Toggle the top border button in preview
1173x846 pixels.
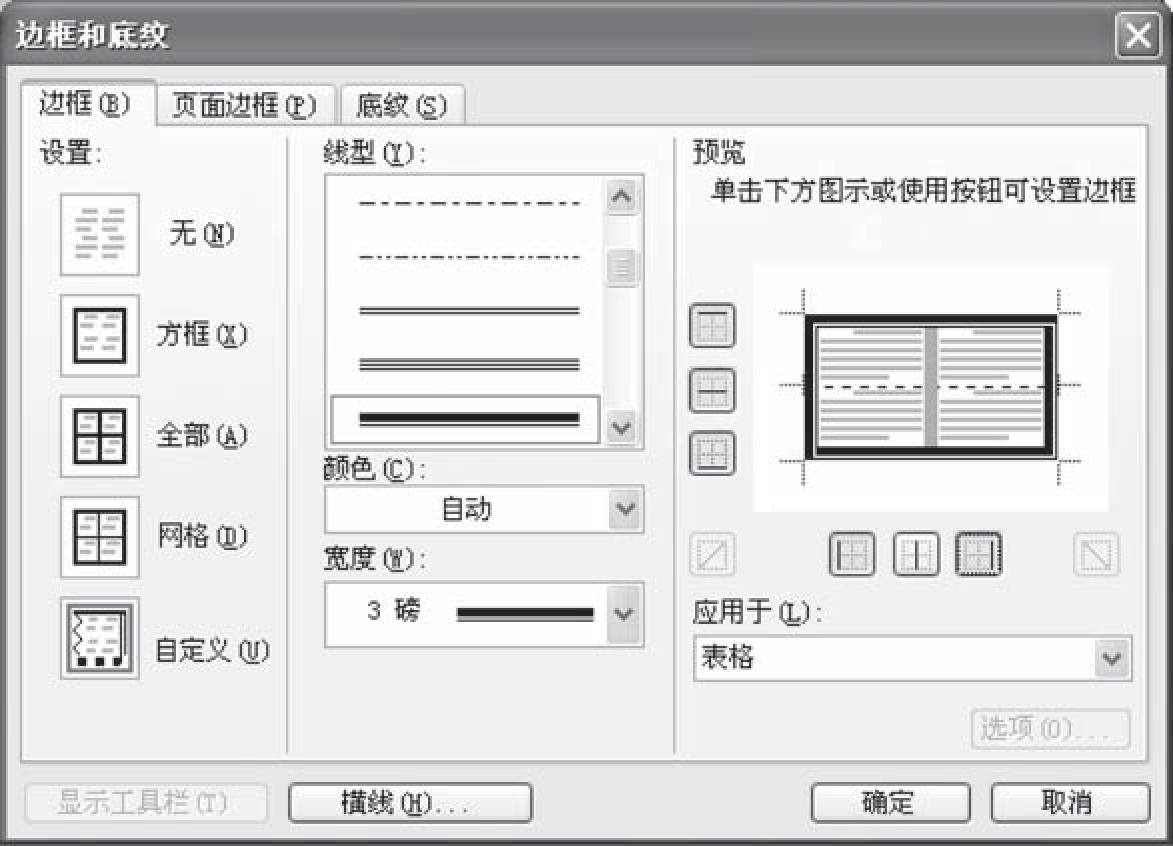[x=711, y=325]
